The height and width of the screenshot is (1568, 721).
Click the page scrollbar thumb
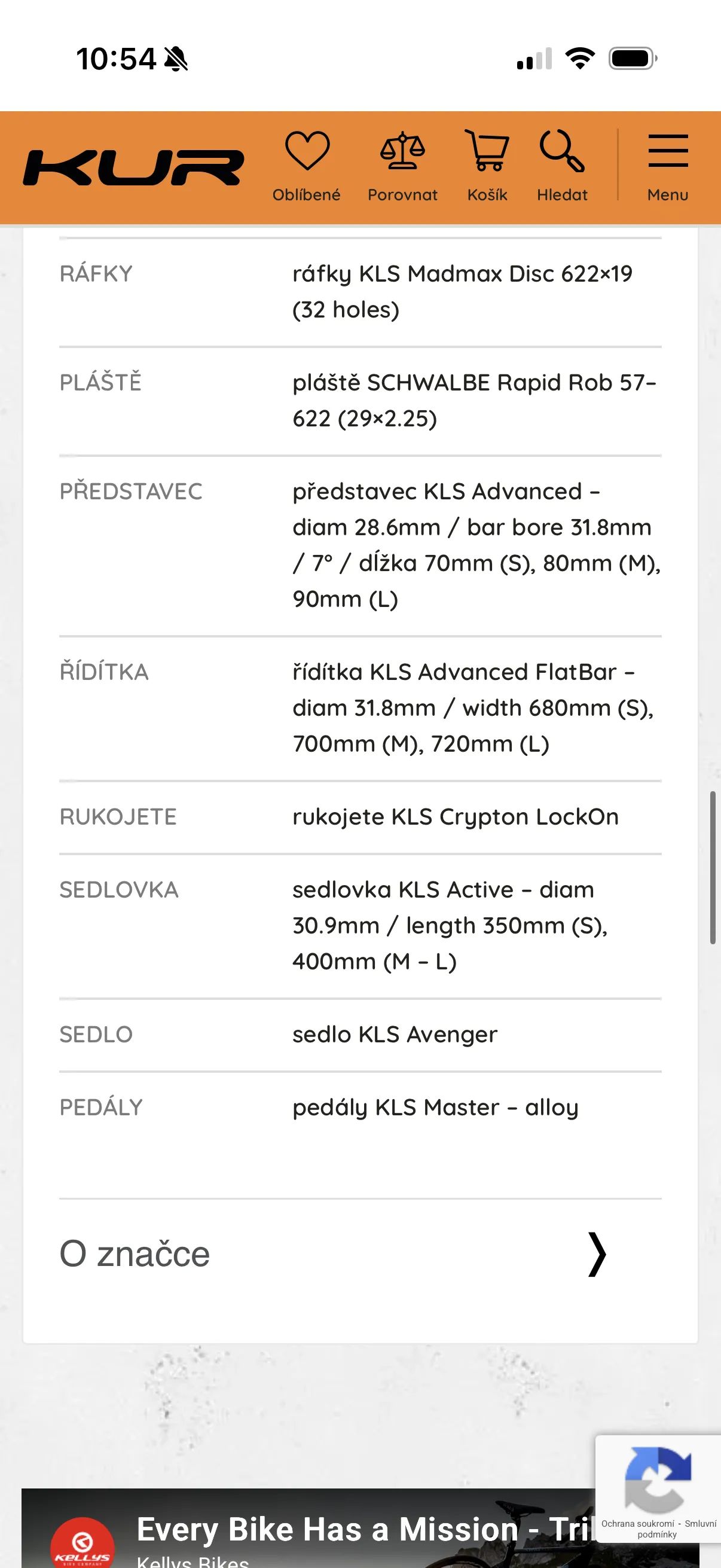(x=713, y=867)
